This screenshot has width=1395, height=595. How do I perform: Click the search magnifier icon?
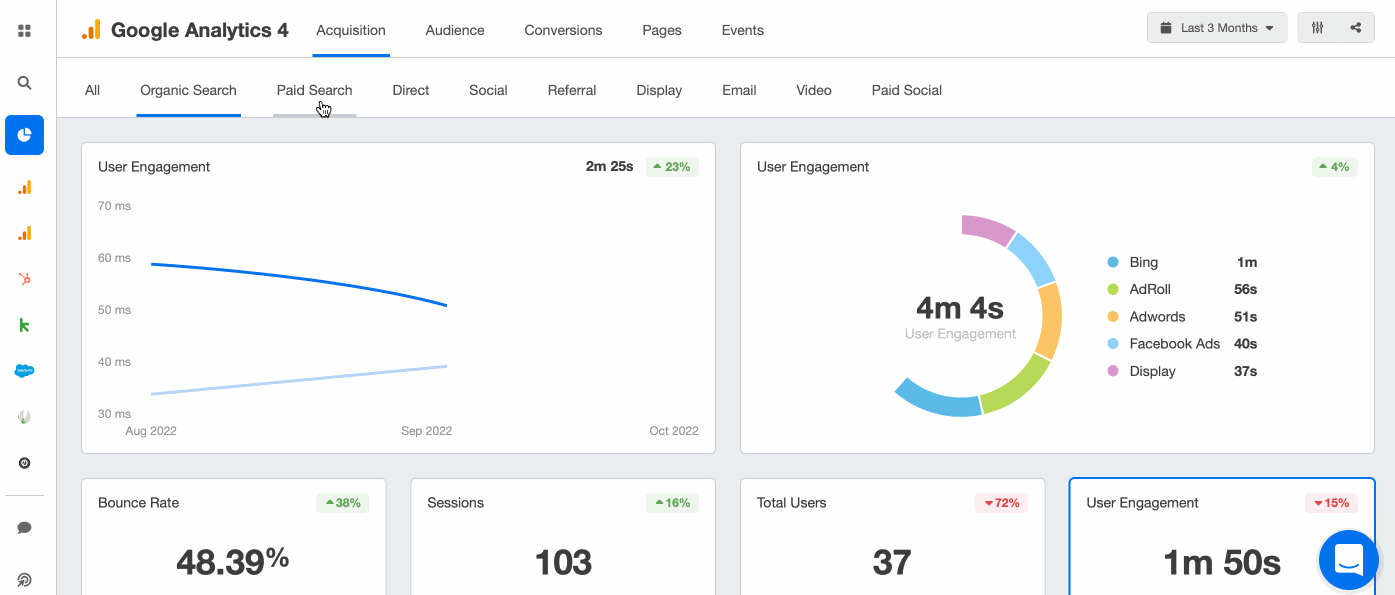coord(25,83)
